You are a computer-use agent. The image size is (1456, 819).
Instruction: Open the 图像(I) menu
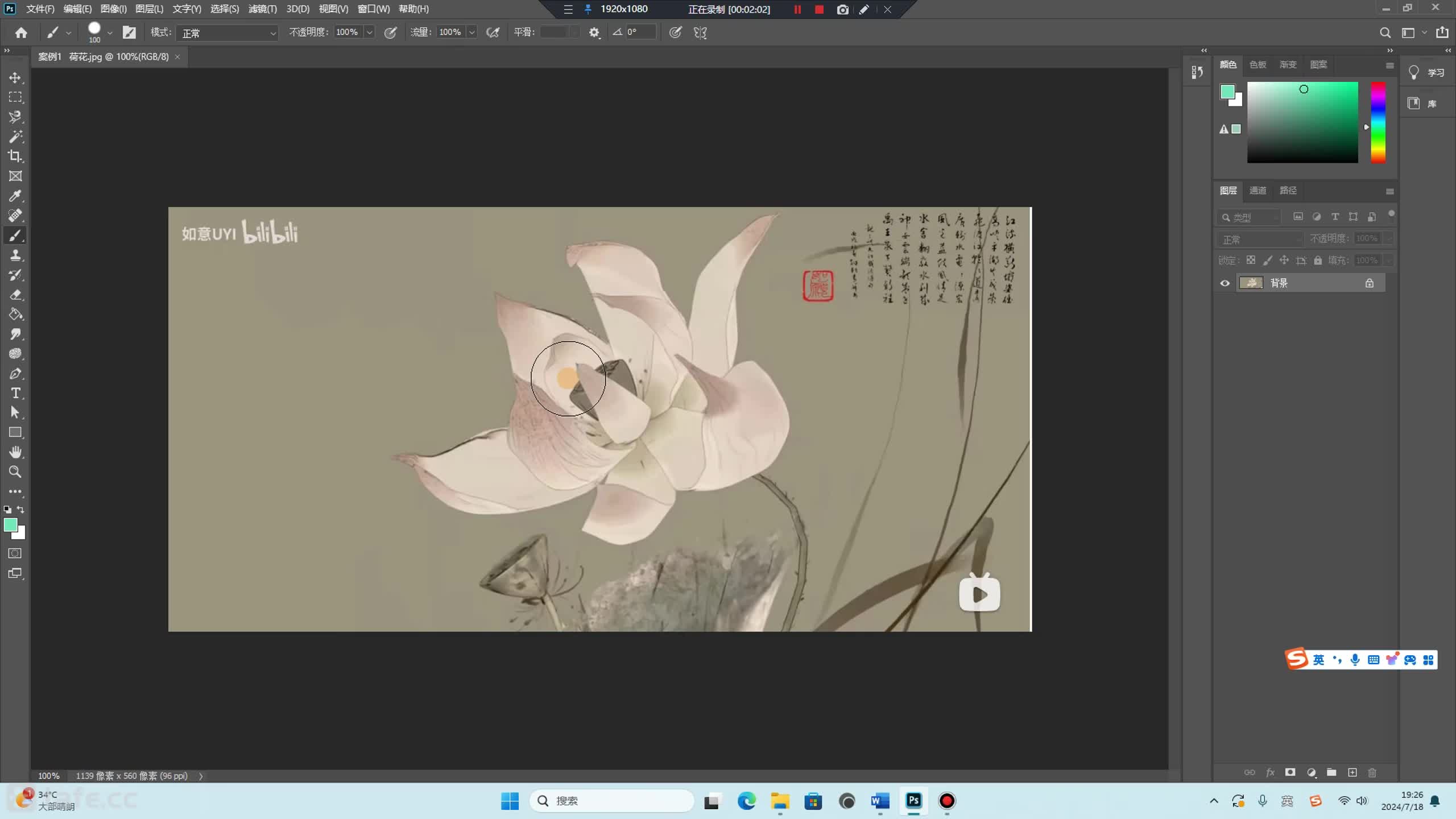[114, 9]
